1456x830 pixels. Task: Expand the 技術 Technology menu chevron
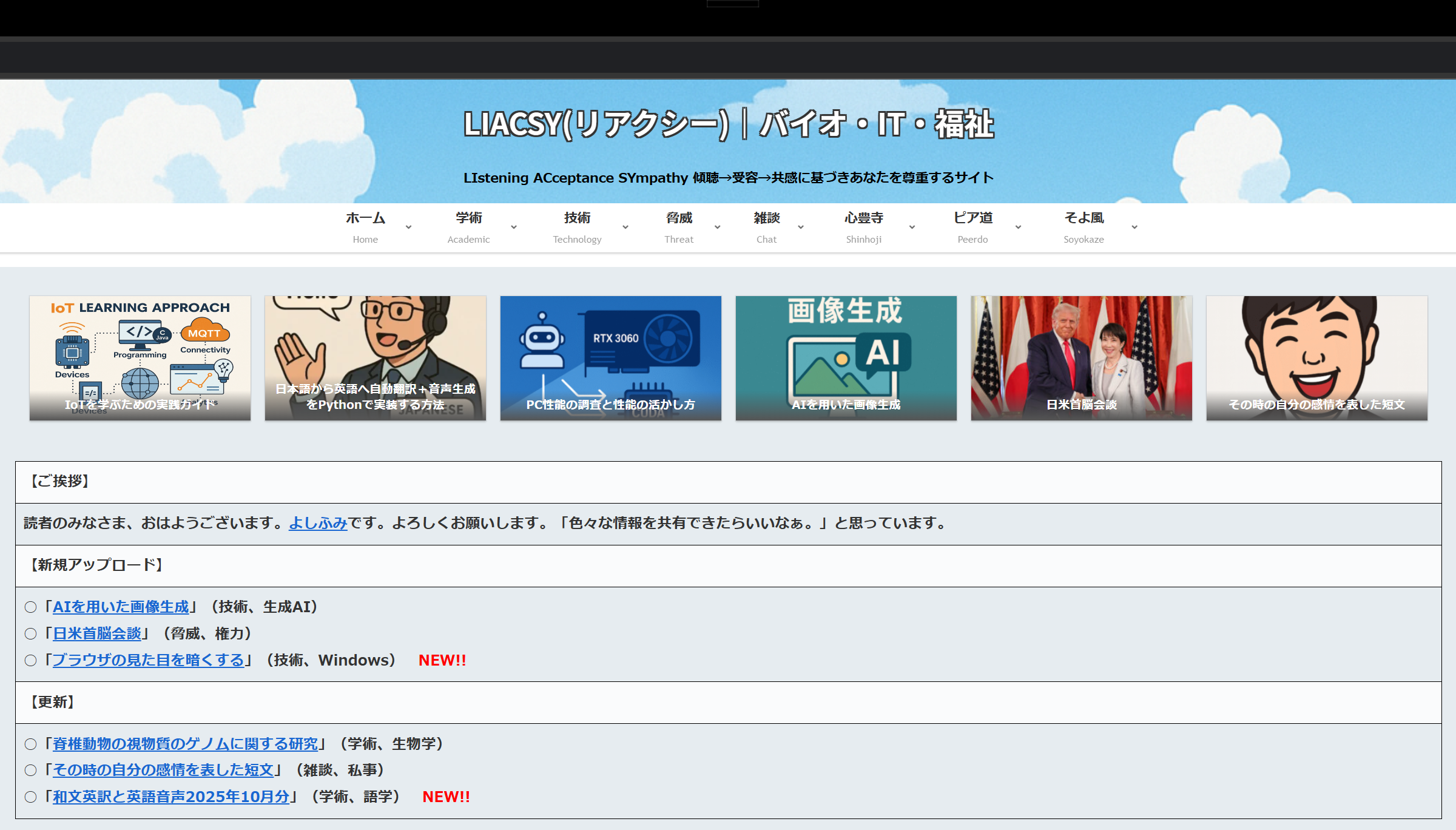tap(625, 227)
